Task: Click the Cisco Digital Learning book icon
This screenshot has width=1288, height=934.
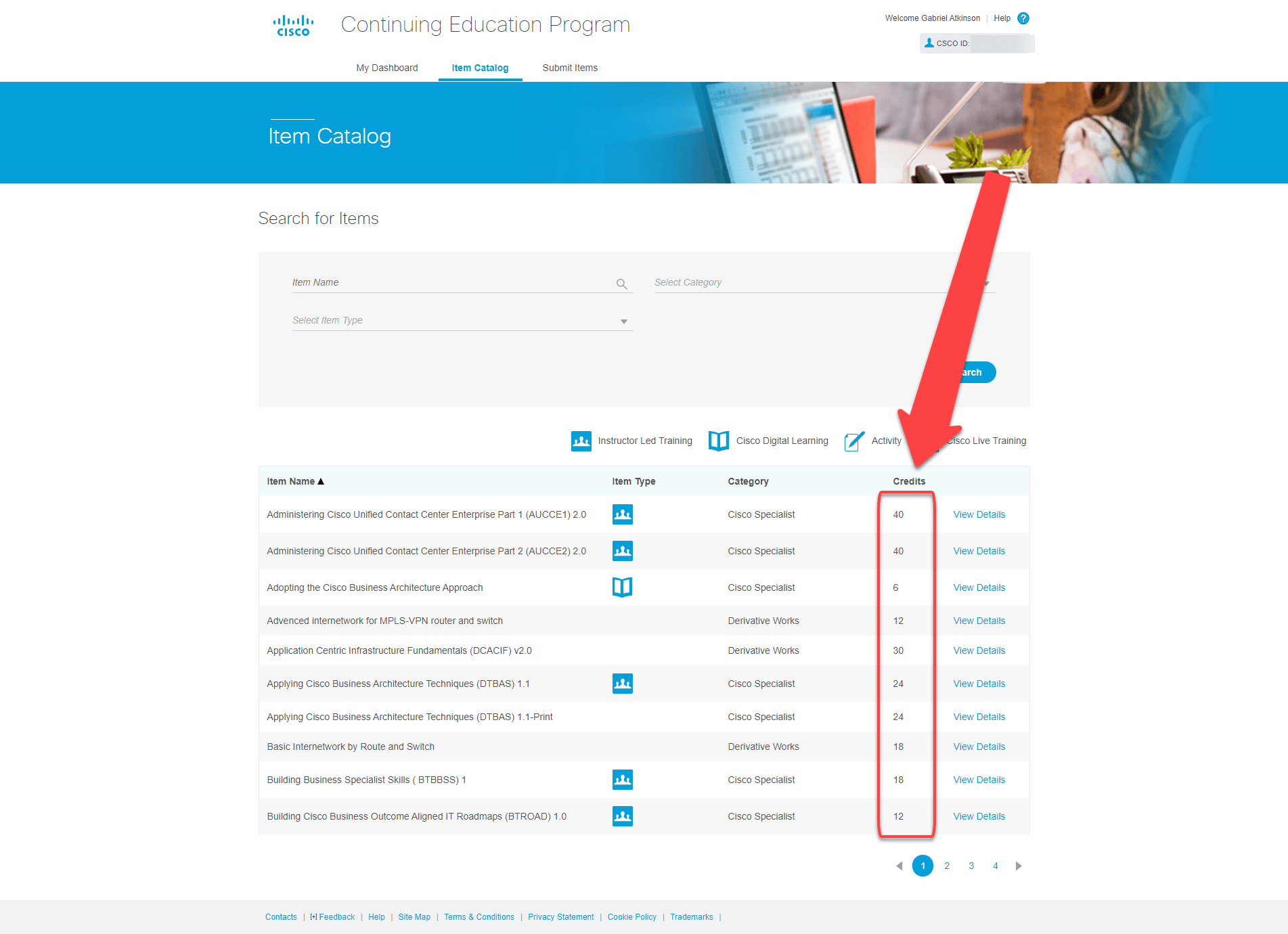Action: (x=719, y=441)
